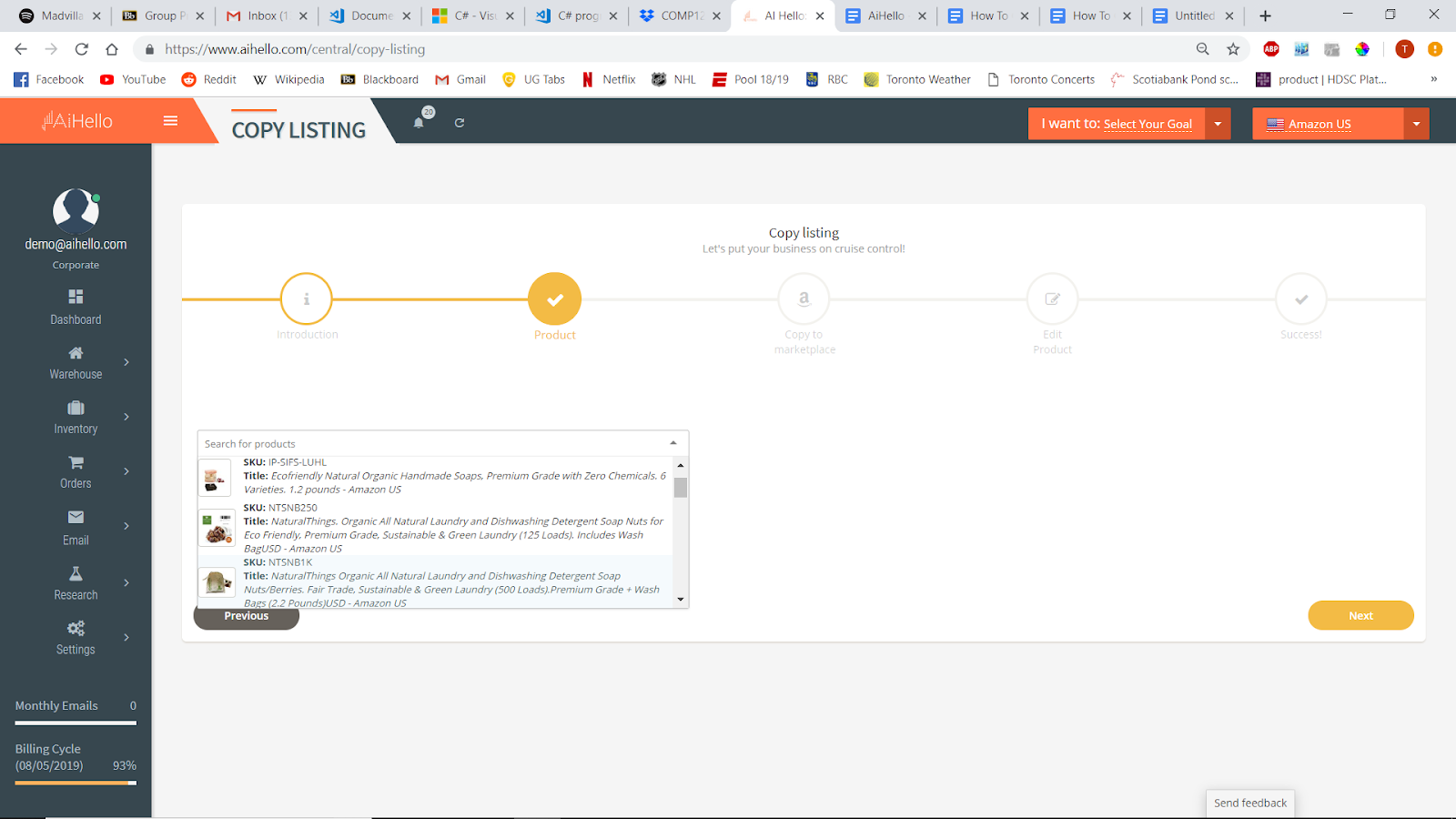Expand the Inventory submenu chevron
This screenshot has height=819, width=1456.
click(126, 417)
